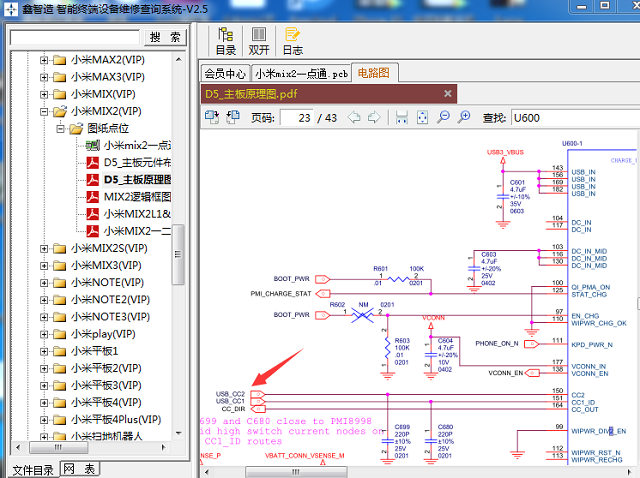Screen dimensions: 640x478
Task: Go to next page arrow in PDF toolbar
Action: [x=374, y=118]
